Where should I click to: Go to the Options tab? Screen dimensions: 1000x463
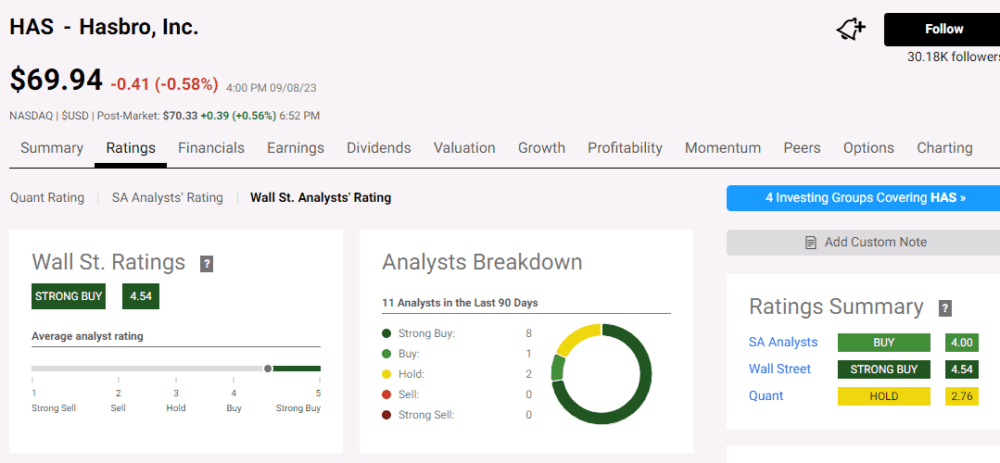[869, 148]
